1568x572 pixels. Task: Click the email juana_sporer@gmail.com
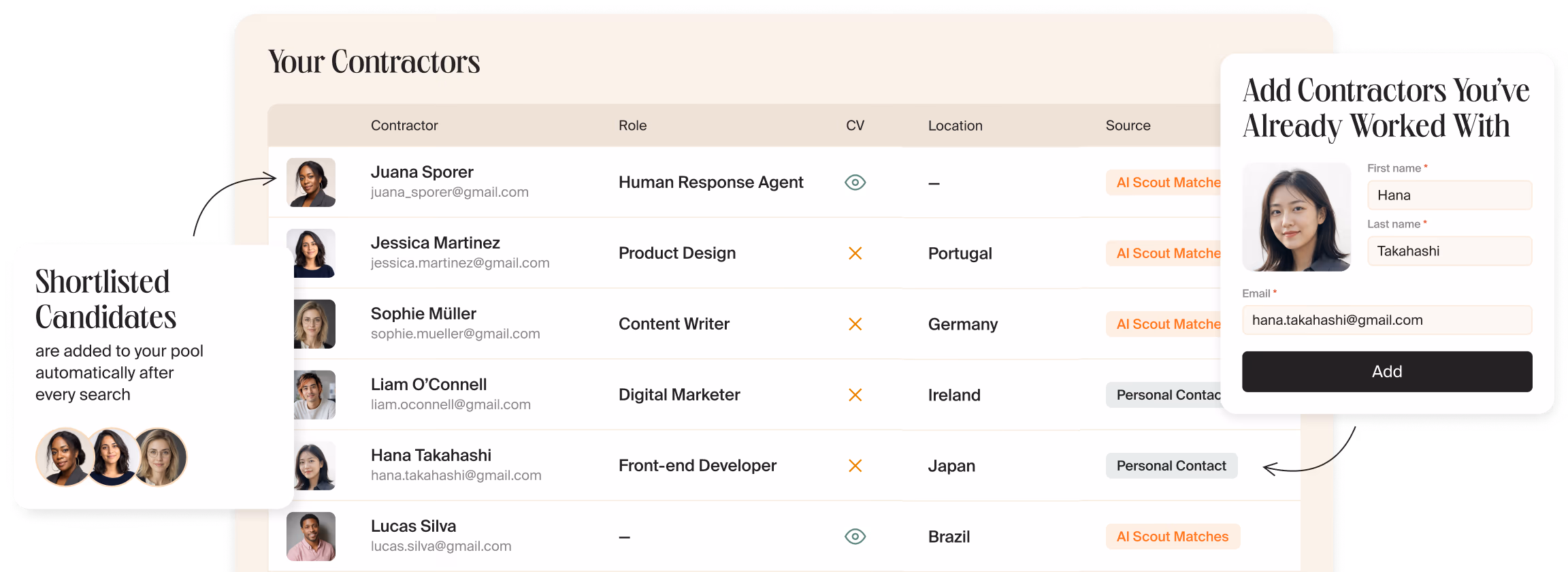[449, 193]
